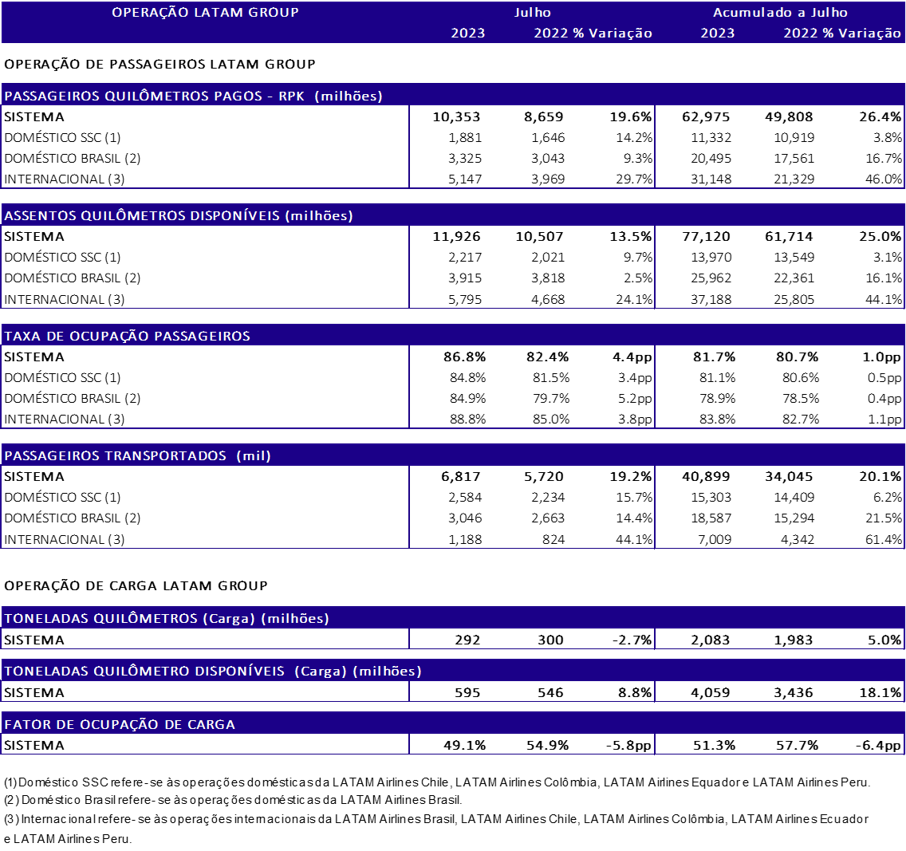Click "2023" under the Julho header
The width and height of the screenshot is (906, 851).
tap(468, 33)
